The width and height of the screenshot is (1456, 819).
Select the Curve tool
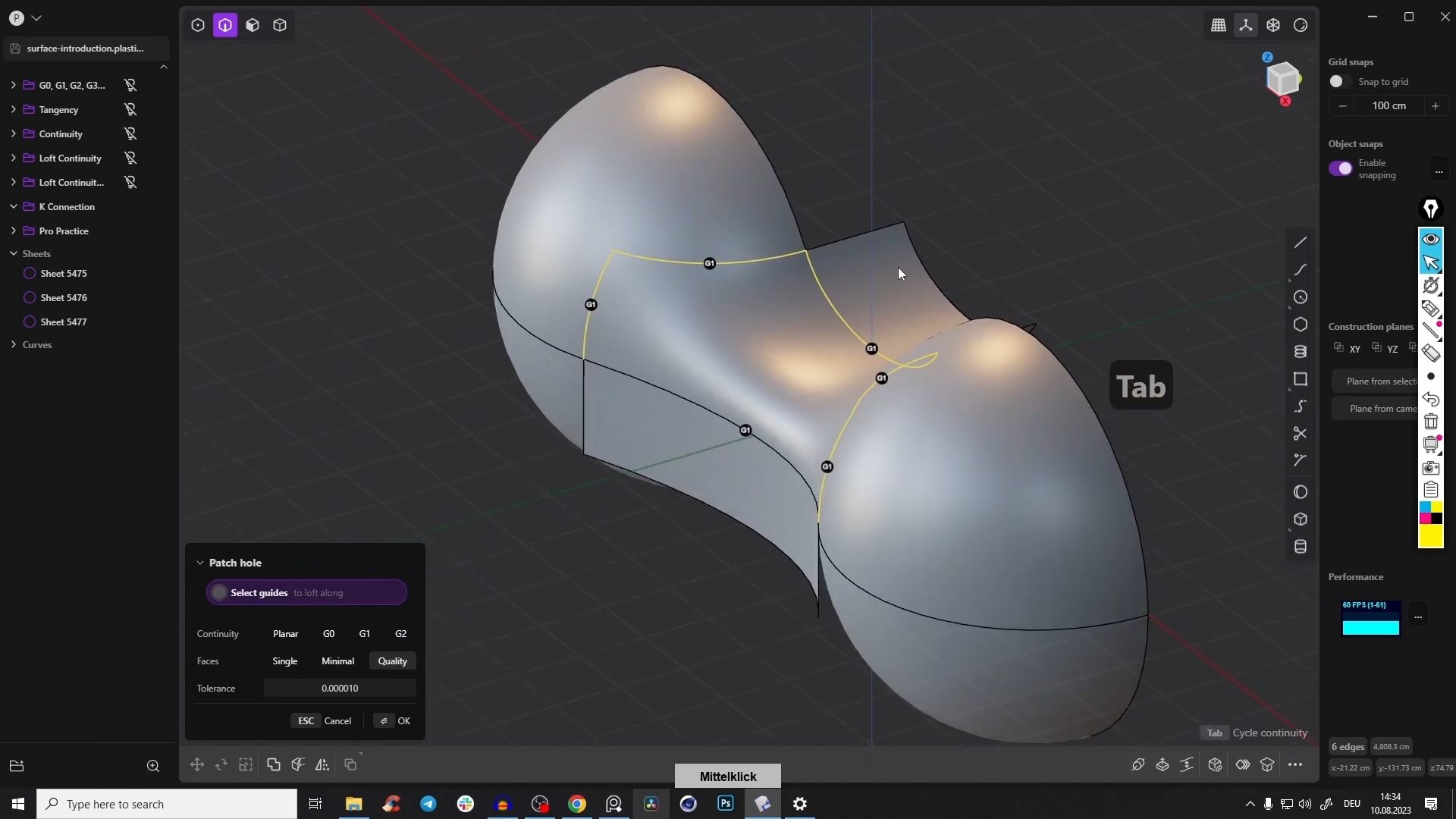tap(1300, 270)
